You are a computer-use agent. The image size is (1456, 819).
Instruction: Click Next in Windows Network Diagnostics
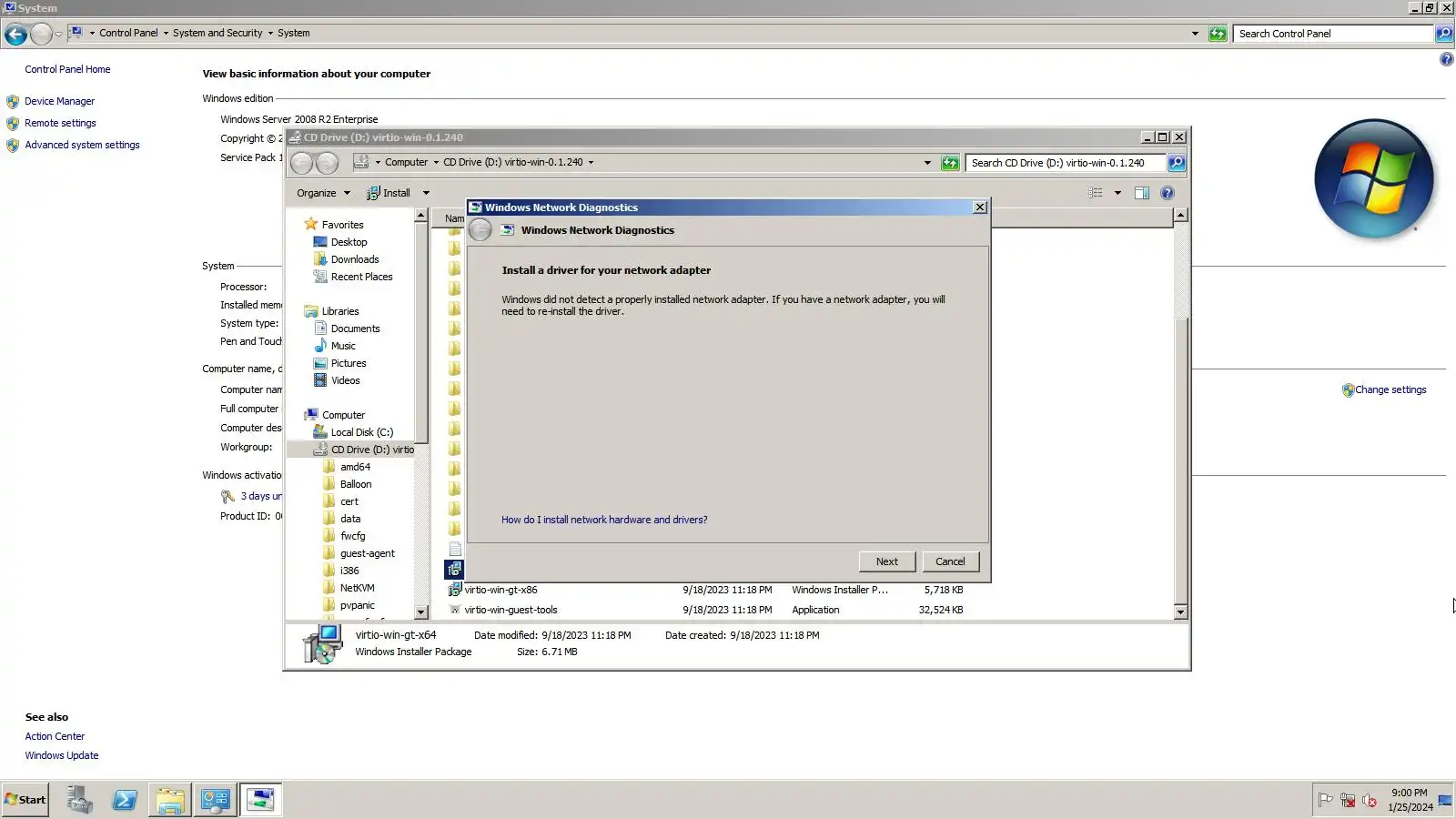887,561
